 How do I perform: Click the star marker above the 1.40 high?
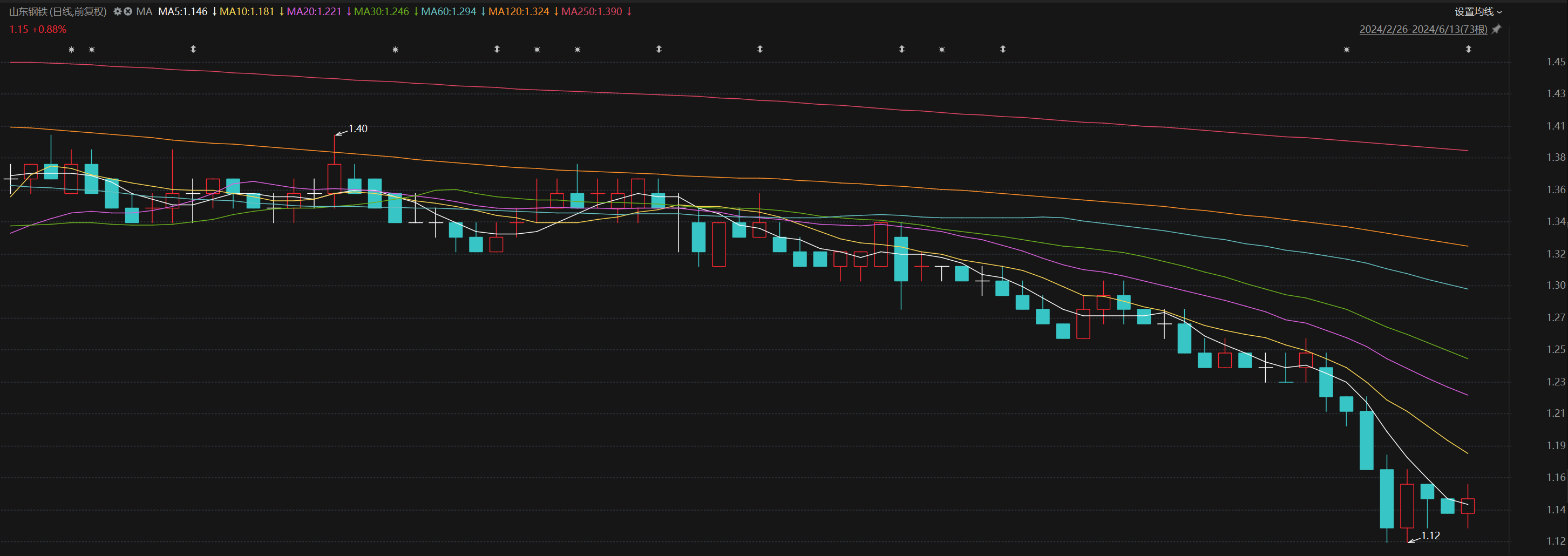click(x=395, y=49)
